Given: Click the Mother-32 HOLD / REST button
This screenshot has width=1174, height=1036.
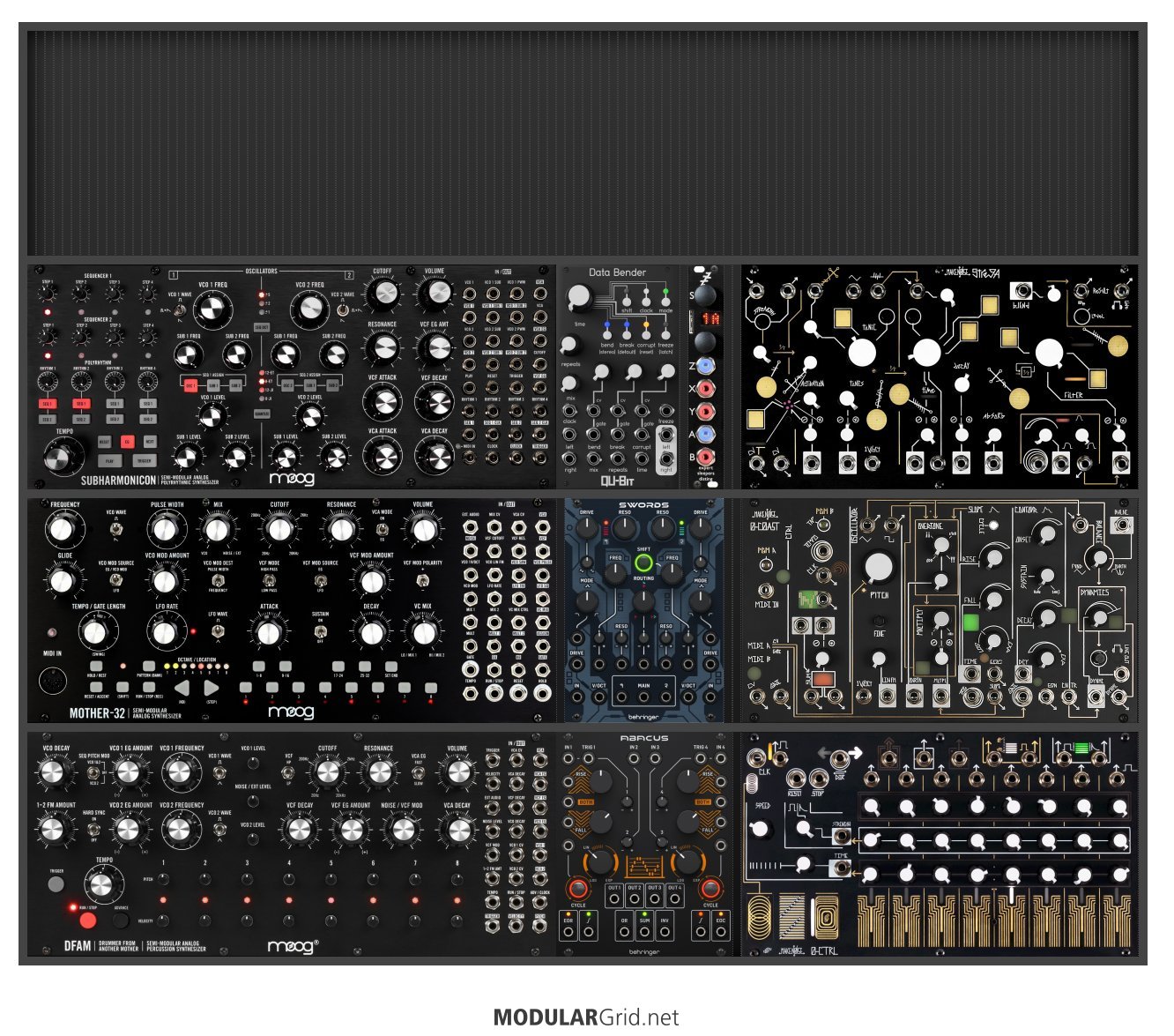Looking at the screenshot, I should pos(95,666).
